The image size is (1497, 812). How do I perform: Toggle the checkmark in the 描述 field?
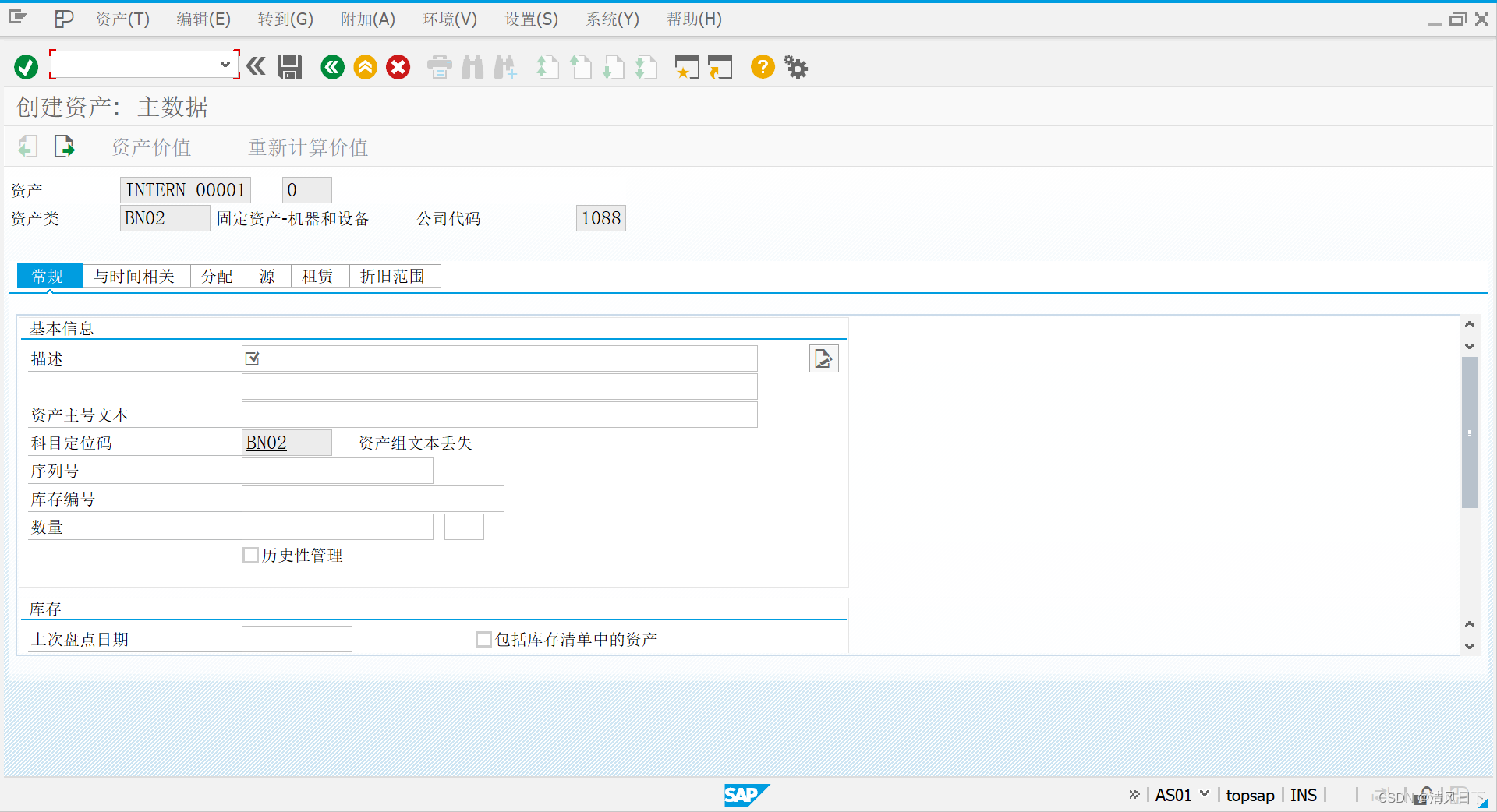(x=251, y=358)
